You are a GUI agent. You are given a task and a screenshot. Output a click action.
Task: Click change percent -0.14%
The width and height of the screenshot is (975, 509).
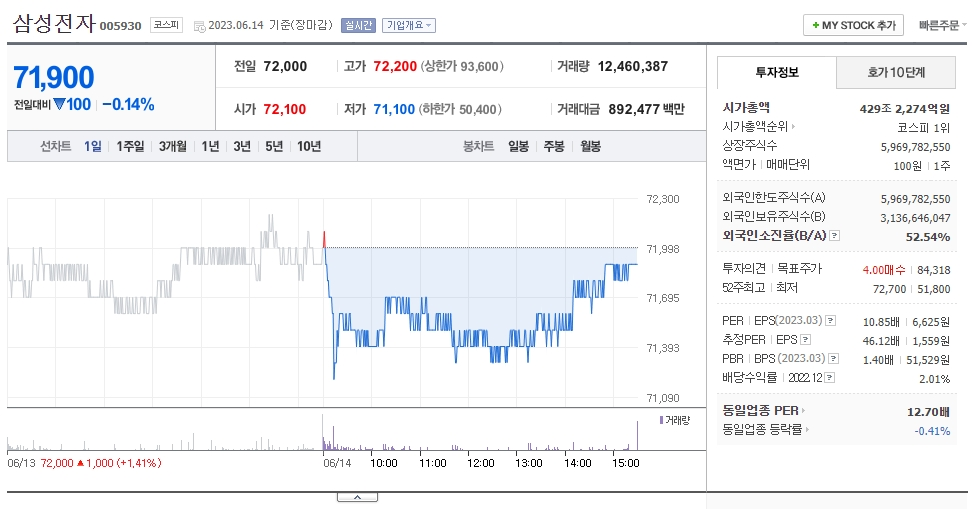click(x=128, y=104)
